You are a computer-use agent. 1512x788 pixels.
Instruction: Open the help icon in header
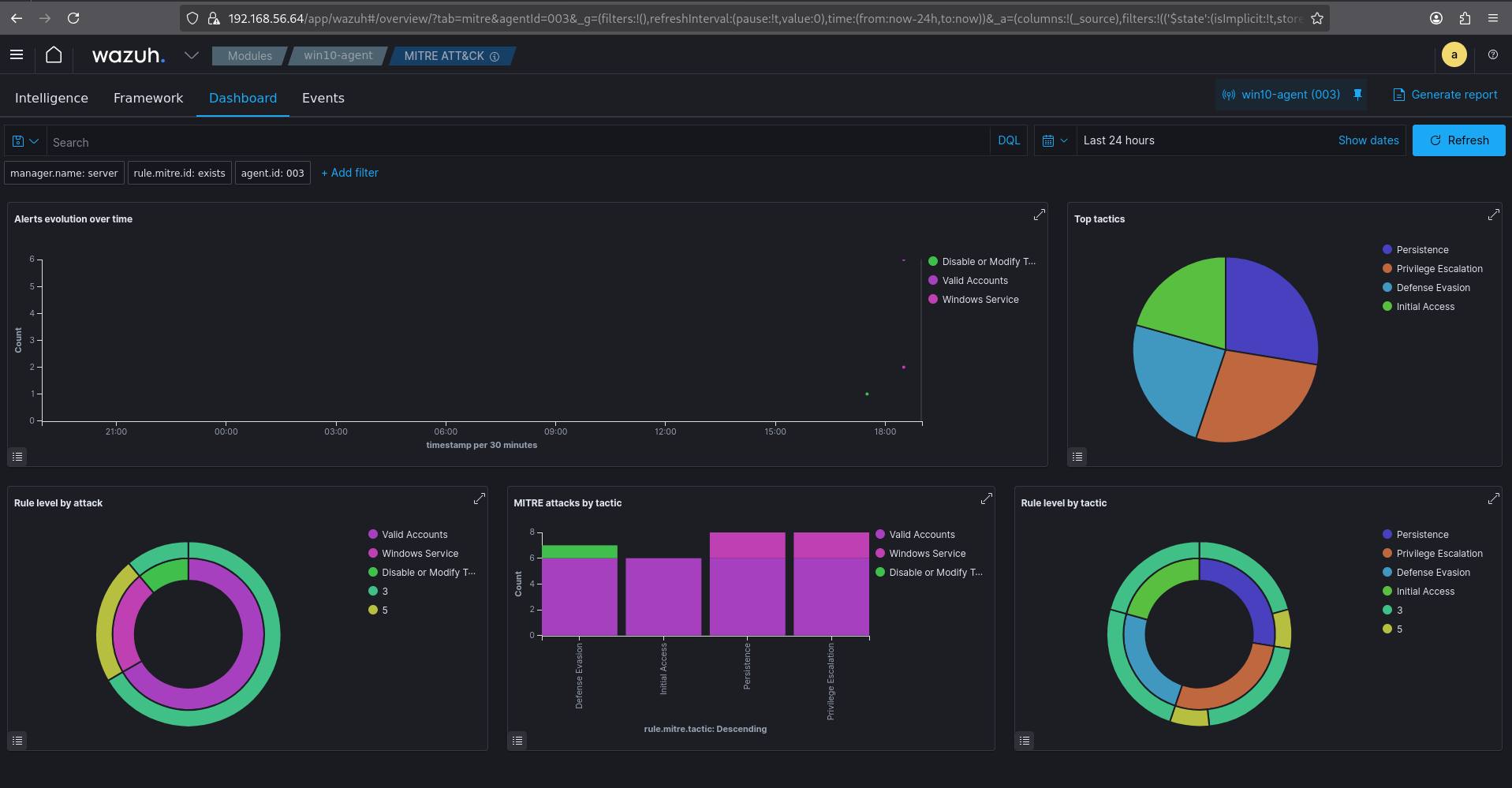coord(1492,55)
